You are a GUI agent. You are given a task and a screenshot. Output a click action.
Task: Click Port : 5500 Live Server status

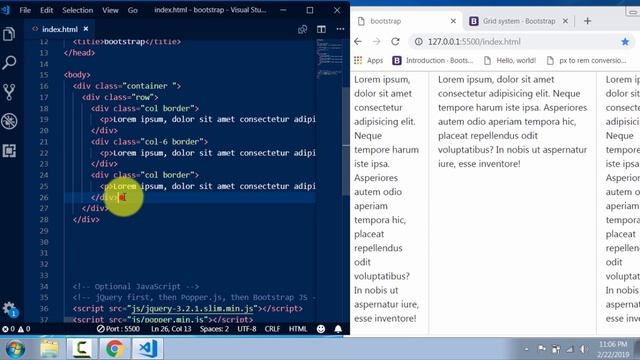[118, 329]
